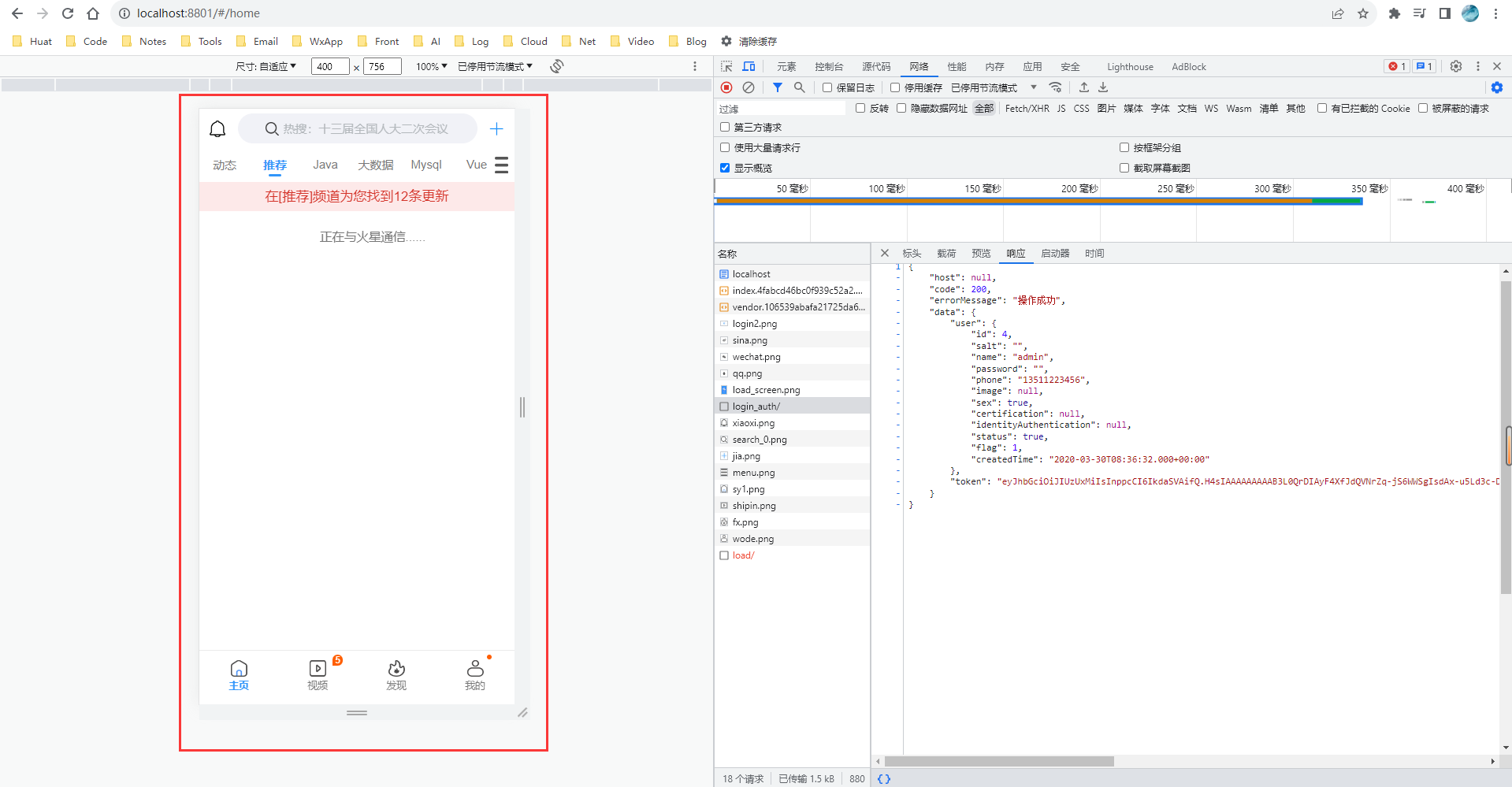This screenshot has height=787, width=1512.
Task: Click the blue plus icon beside search
Action: [x=496, y=129]
